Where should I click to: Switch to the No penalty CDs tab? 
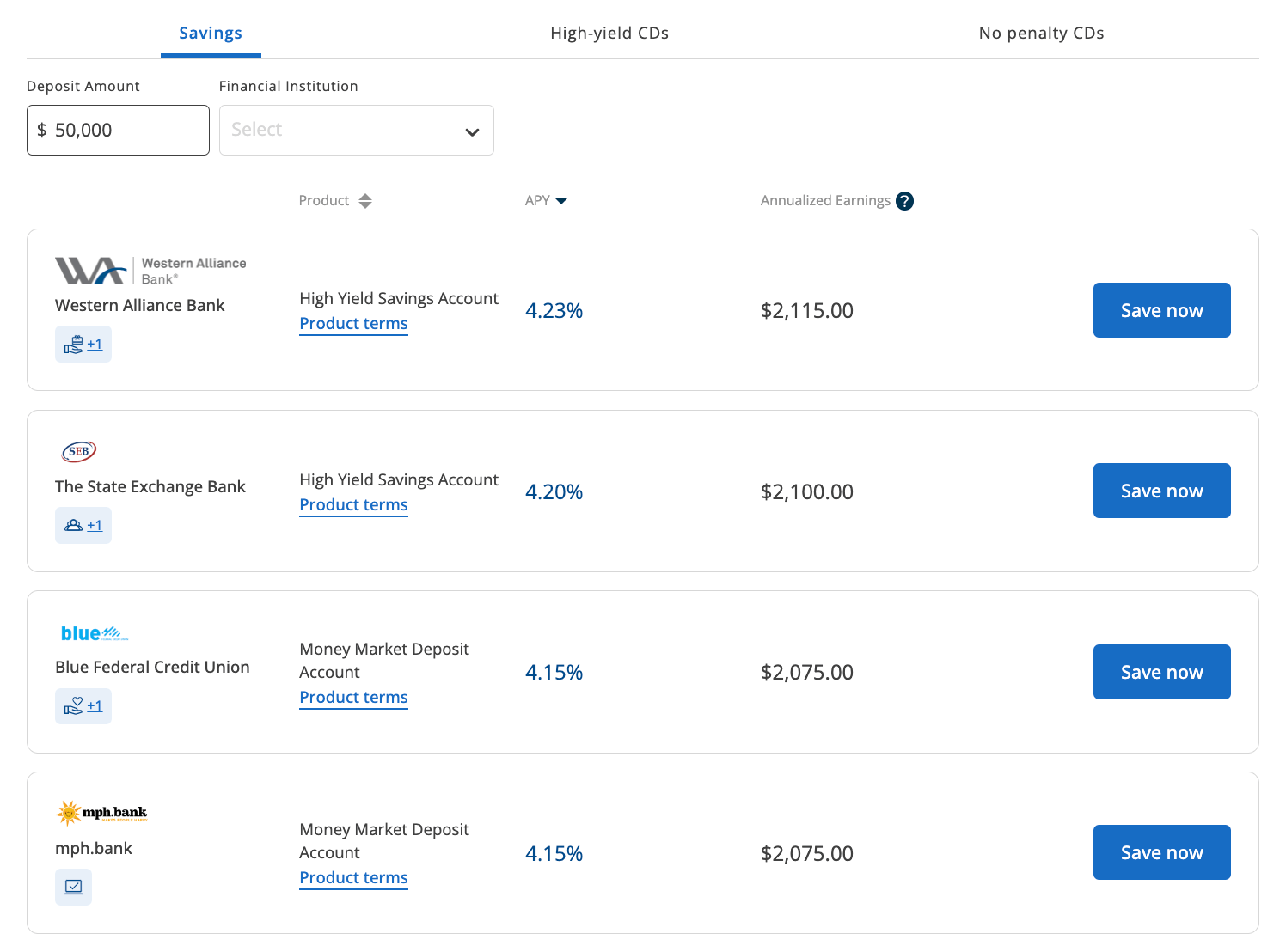1040,34
